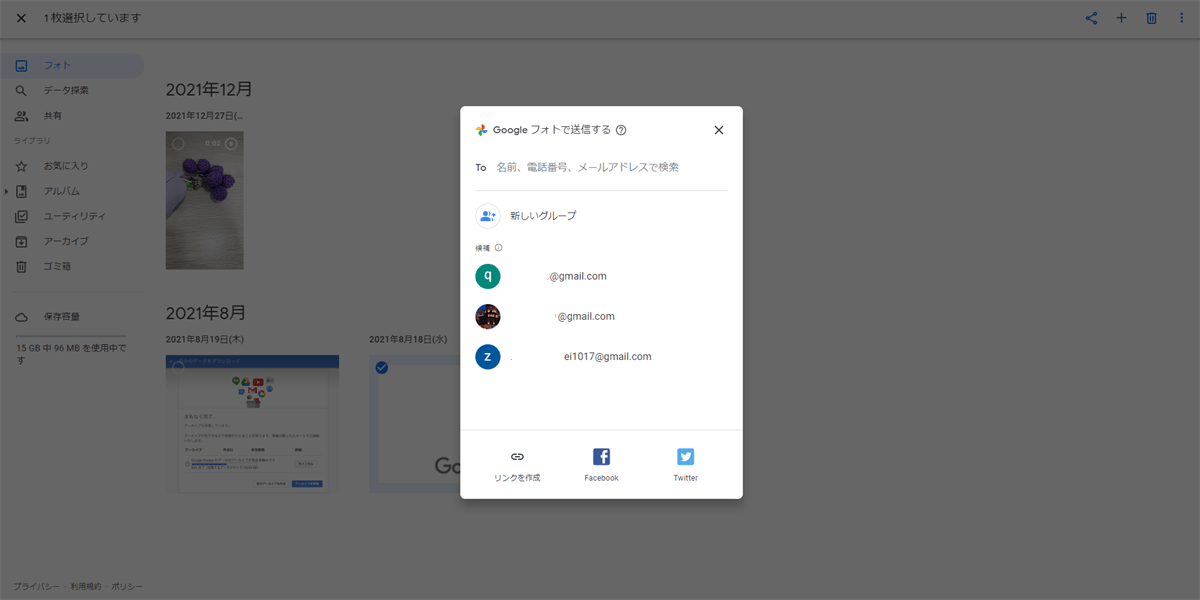
Task: Open the プライバシー footer link
Action: pos(37,586)
